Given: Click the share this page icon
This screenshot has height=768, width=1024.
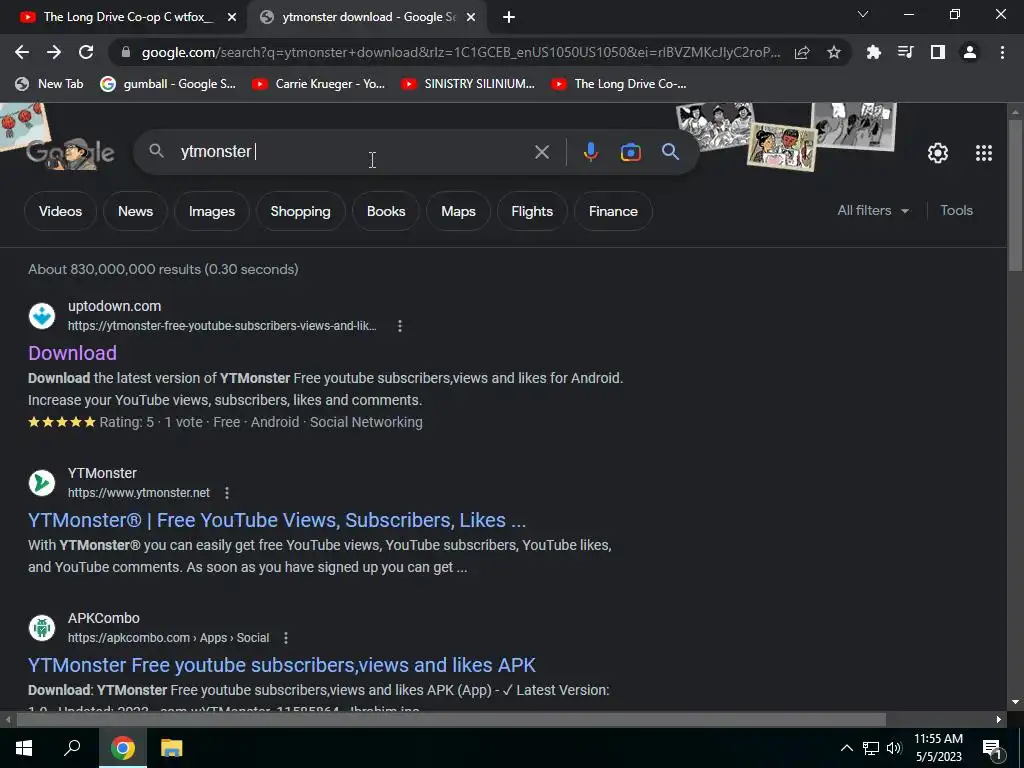Looking at the screenshot, I should tap(802, 52).
